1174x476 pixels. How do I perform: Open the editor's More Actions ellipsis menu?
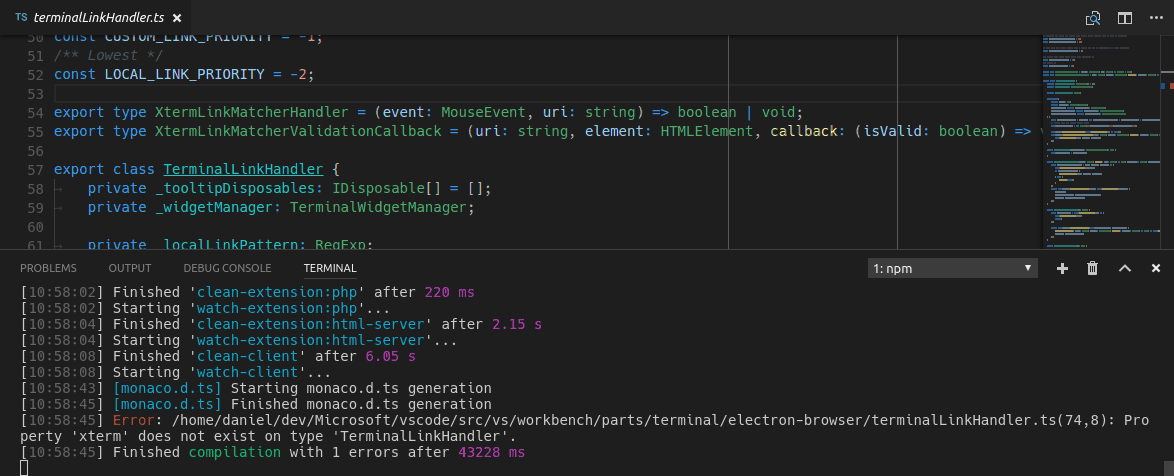1156,18
